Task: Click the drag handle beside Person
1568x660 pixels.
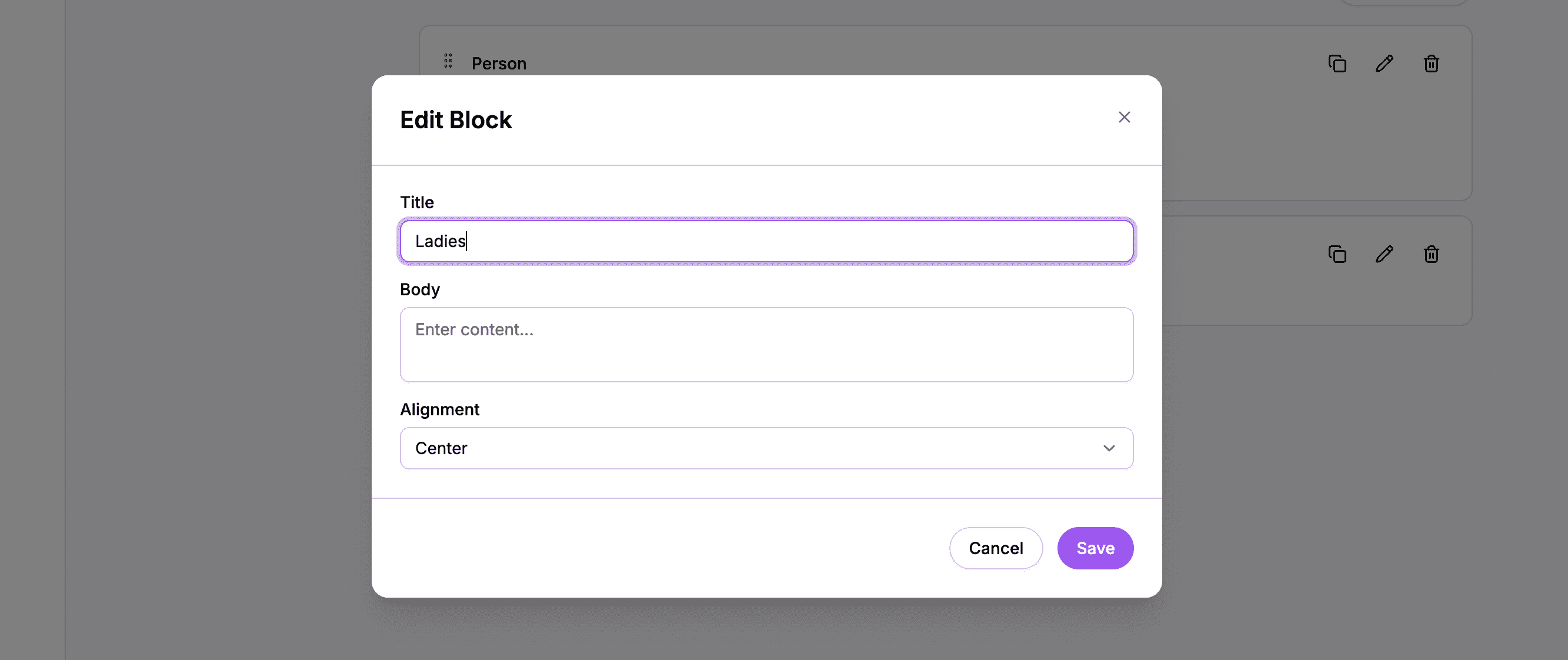Action: [x=449, y=61]
